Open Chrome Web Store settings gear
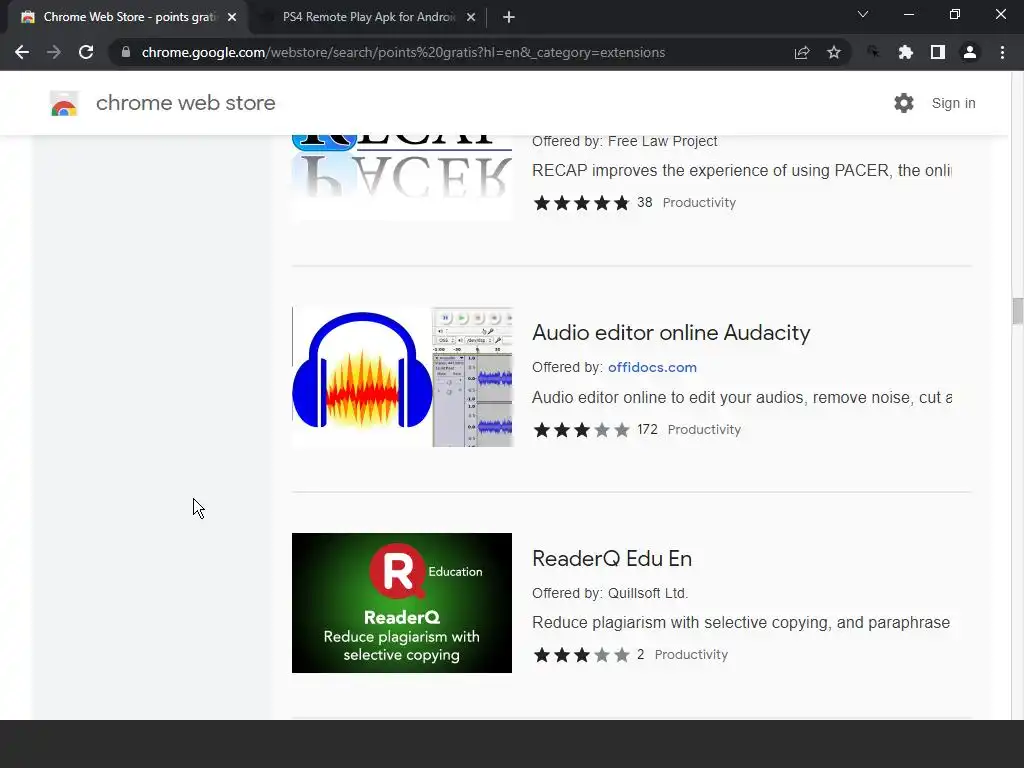The height and width of the screenshot is (768, 1024). click(904, 103)
